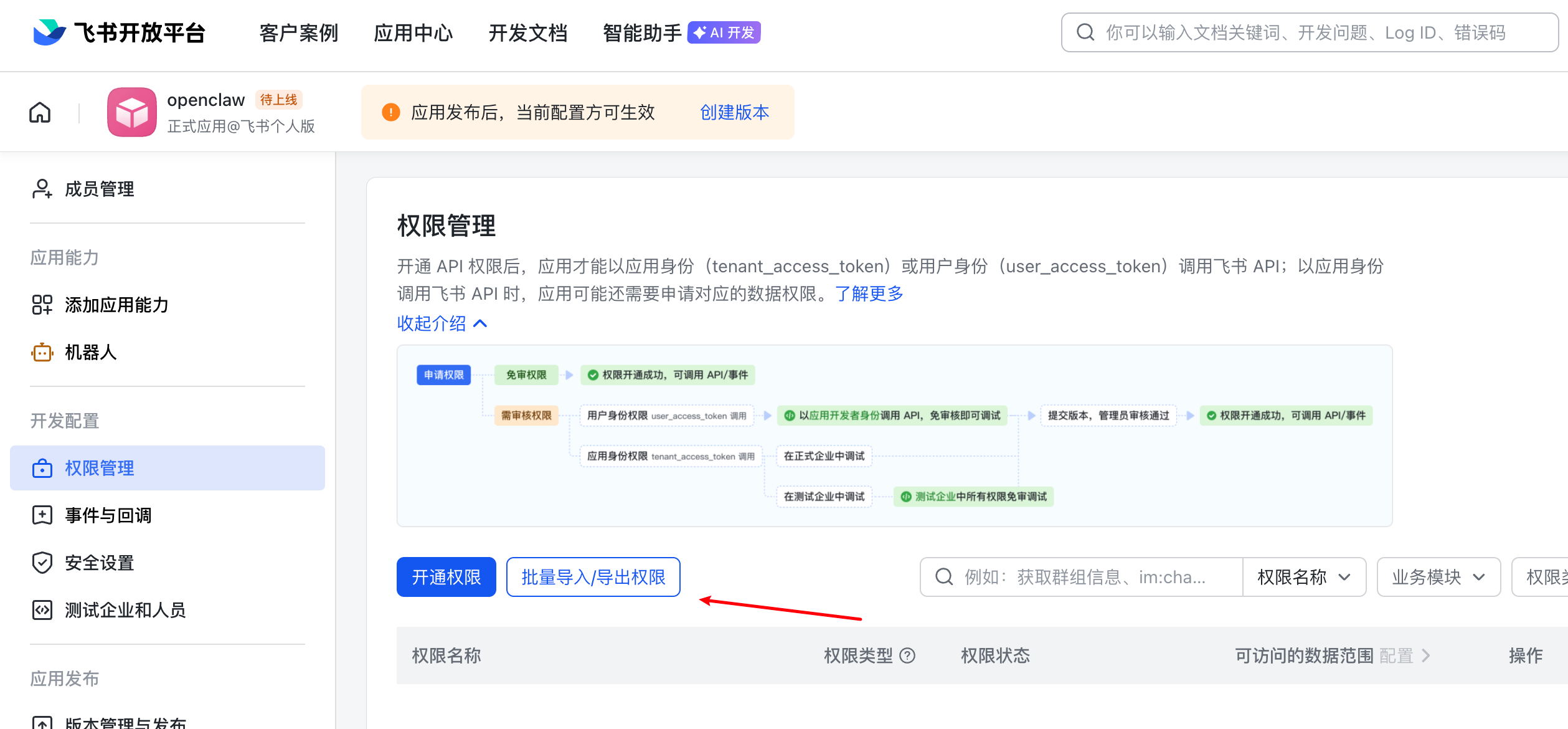This screenshot has height=729, width=1568.
Task: Click the 测试企业和人员 code icon
Action: [x=42, y=610]
